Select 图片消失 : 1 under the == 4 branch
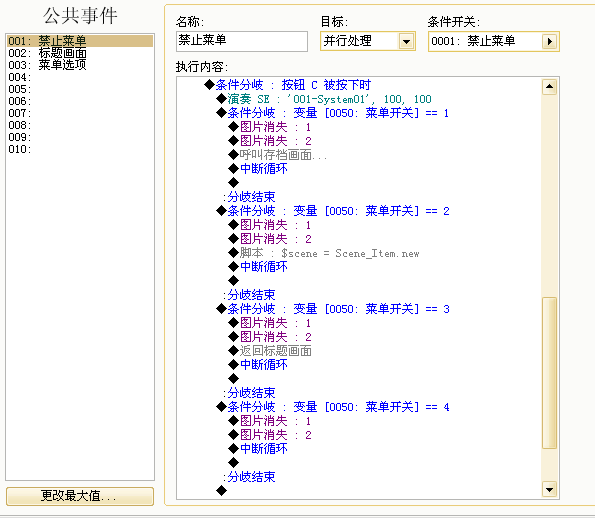This screenshot has width=595, height=518. [x=270, y=420]
